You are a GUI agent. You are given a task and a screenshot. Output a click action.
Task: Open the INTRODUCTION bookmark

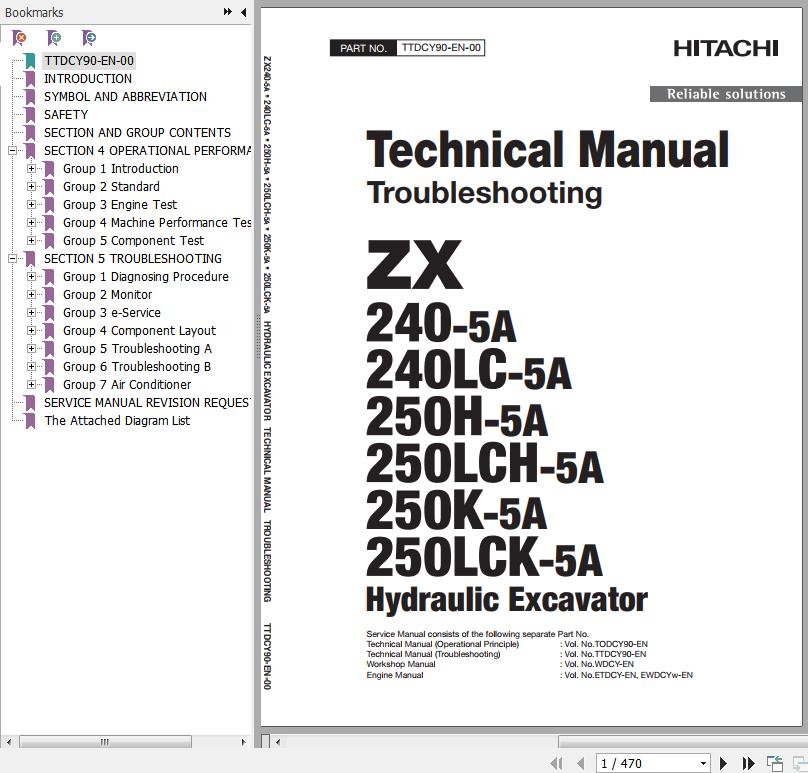(x=88, y=79)
